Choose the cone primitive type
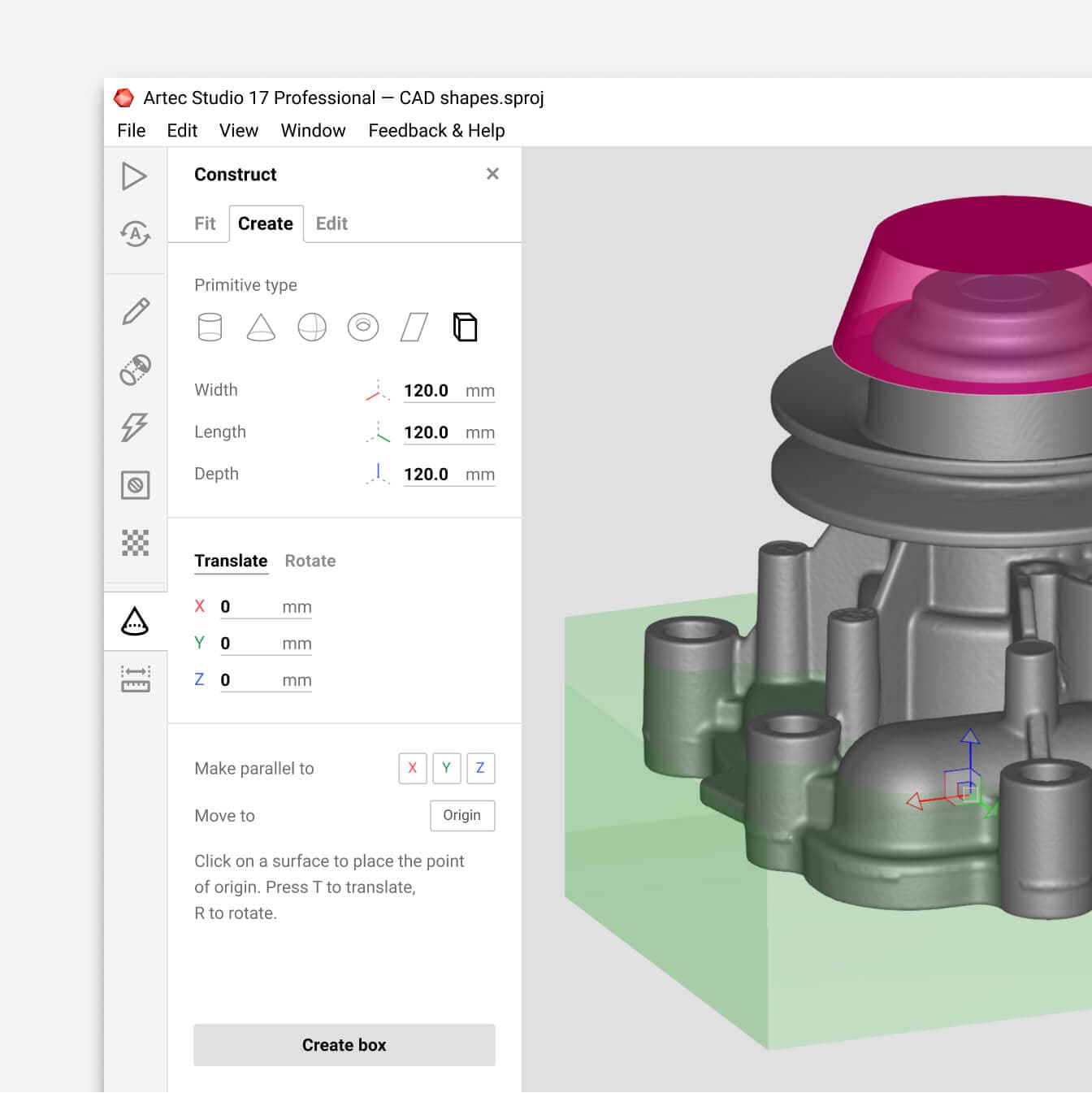Image resolution: width=1092 pixels, height=1093 pixels. (x=261, y=327)
